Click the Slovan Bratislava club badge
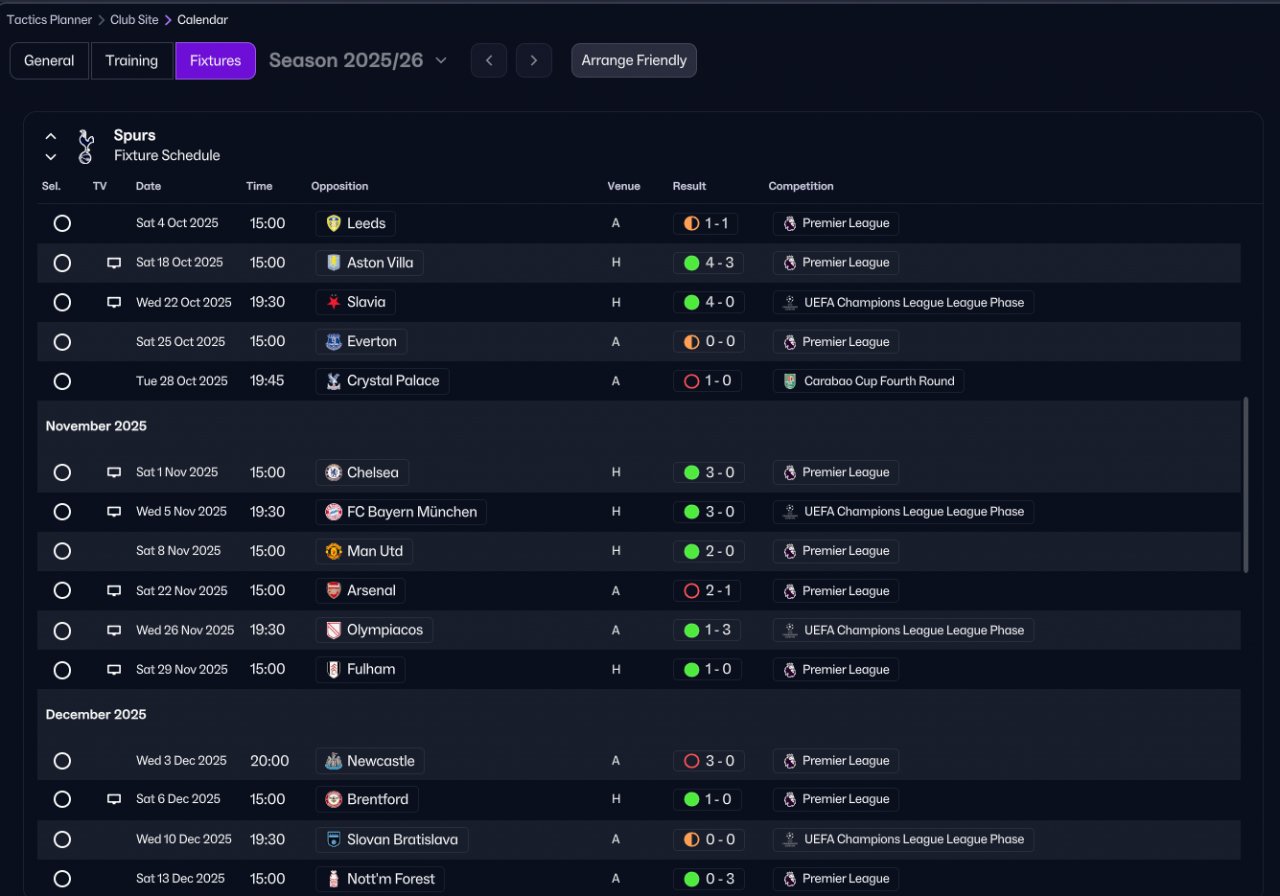Viewport: 1280px width, 896px height. click(x=333, y=840)
